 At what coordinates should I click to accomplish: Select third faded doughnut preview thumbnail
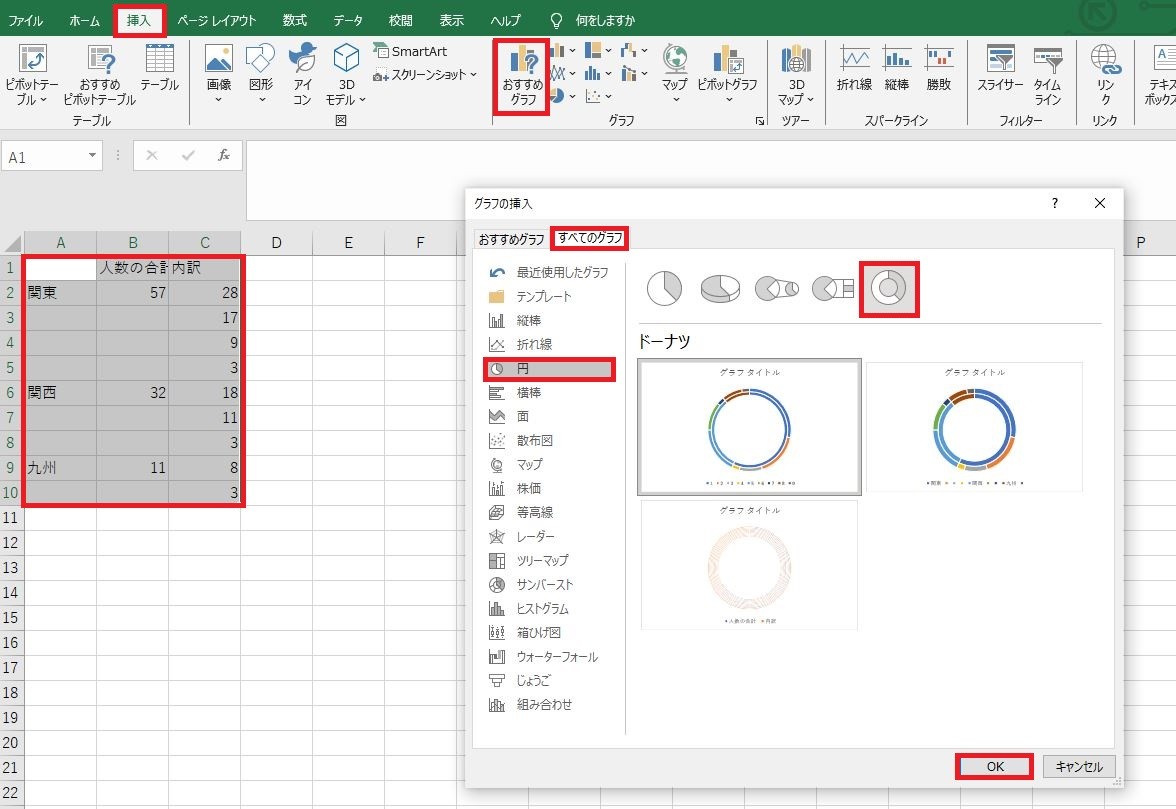(x=749, y=565)
